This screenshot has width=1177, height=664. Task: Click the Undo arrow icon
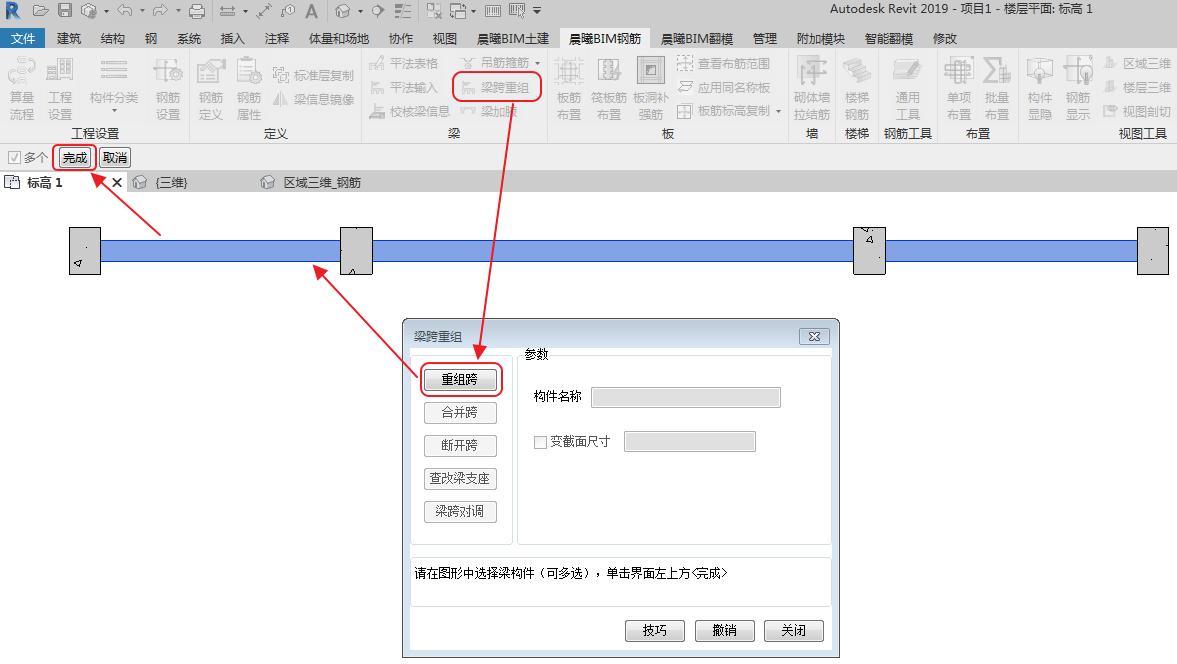click(x=125, y=11)
